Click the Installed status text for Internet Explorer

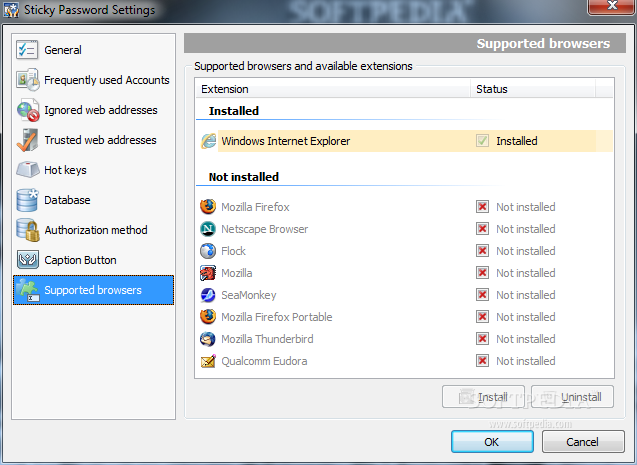click(x=517, y=141)
